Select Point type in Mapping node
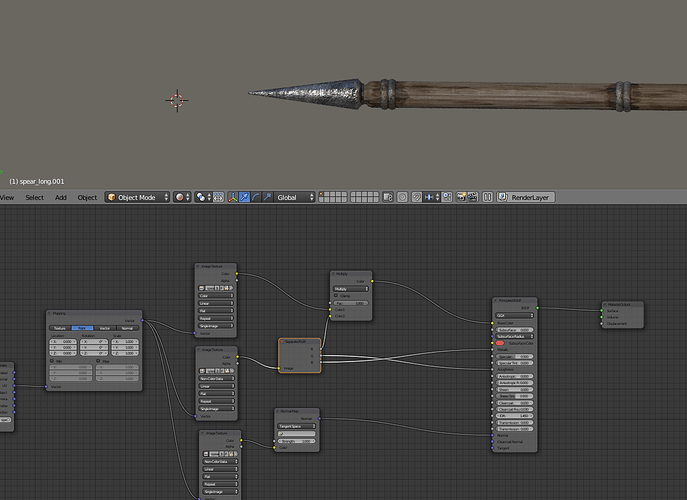The width and height of the screenshot is (687, 500). pos(82,328)
